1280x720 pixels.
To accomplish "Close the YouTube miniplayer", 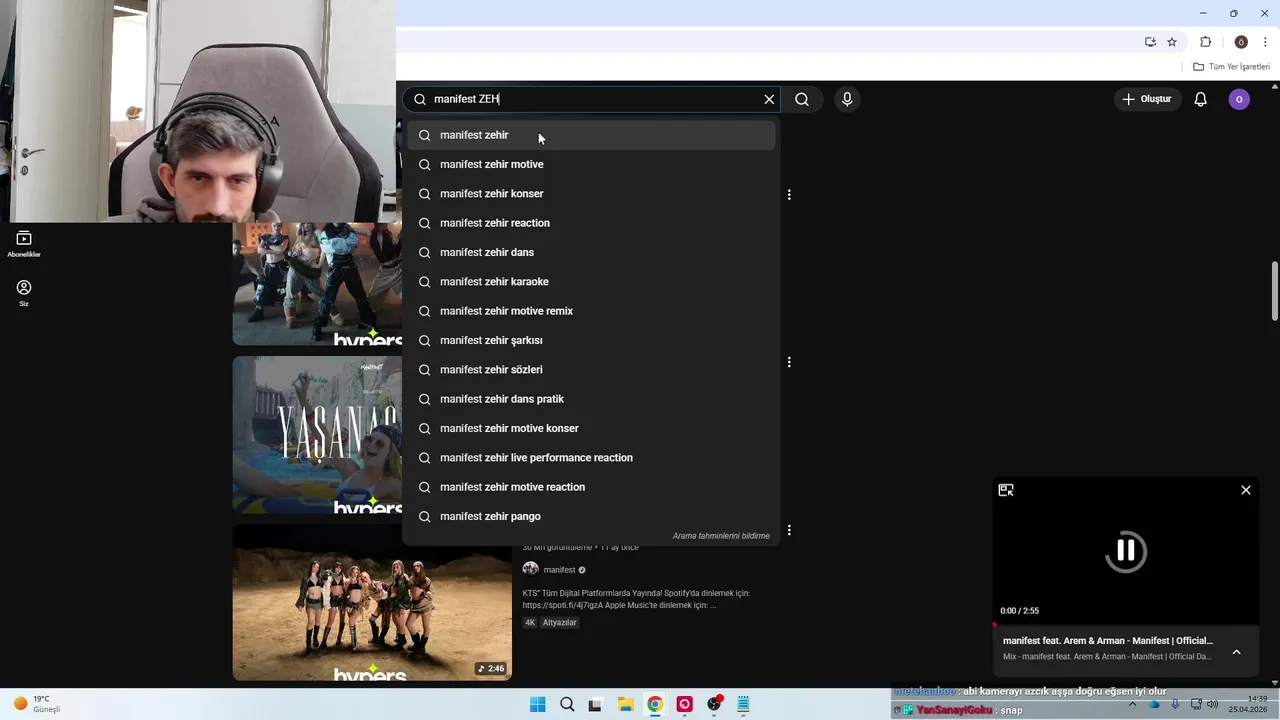I will [1246, 490].
